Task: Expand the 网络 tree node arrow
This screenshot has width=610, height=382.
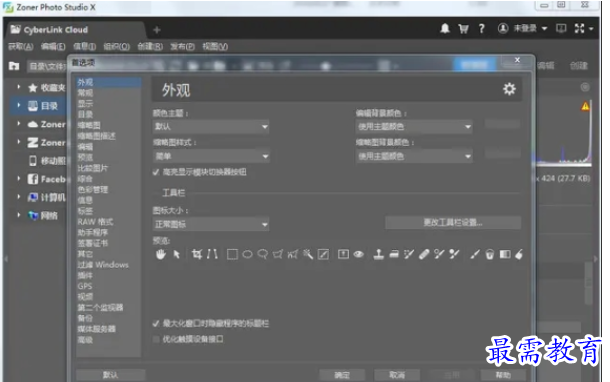Action: [18, 214]
